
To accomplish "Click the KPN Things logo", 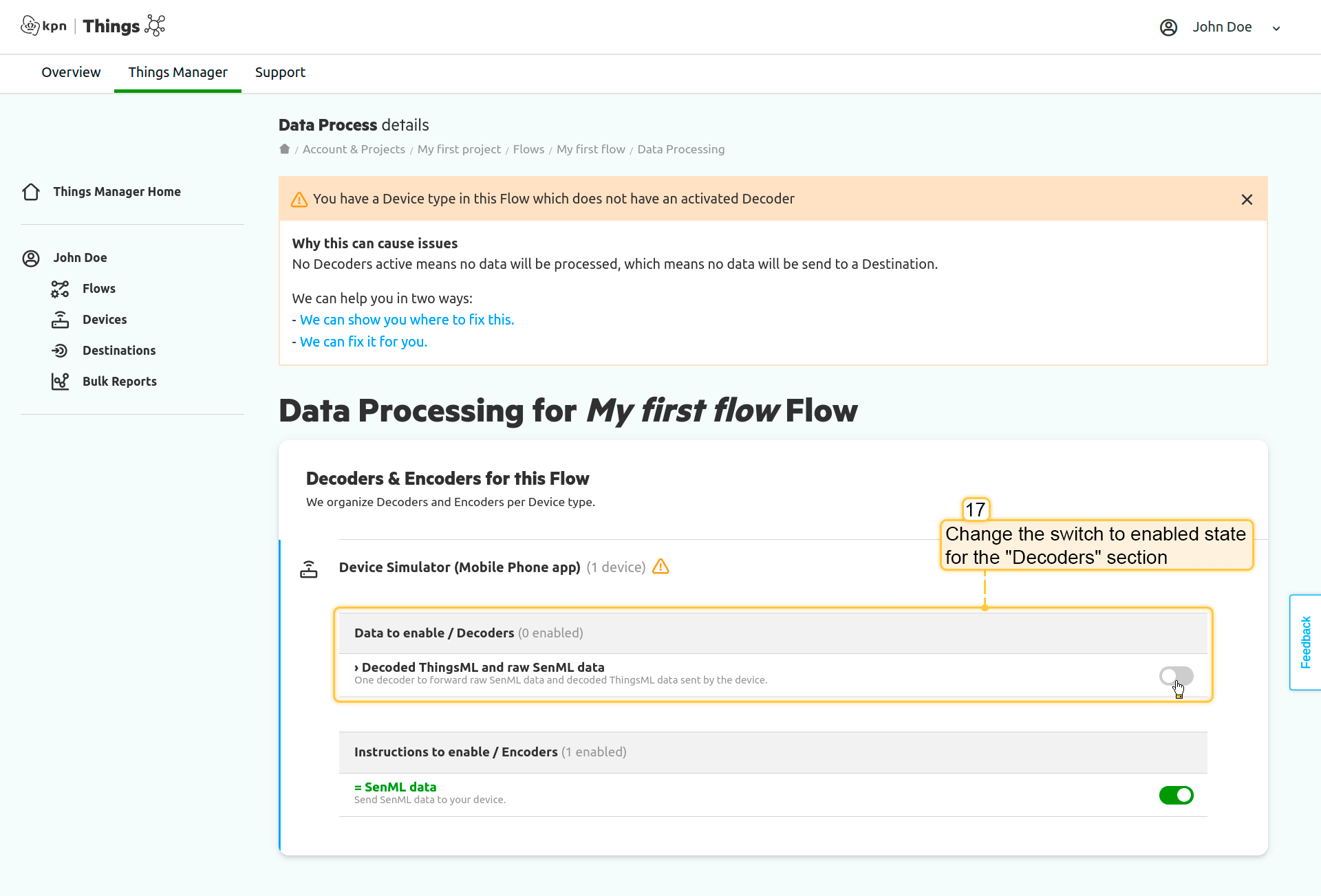I will tap(93, 26).
